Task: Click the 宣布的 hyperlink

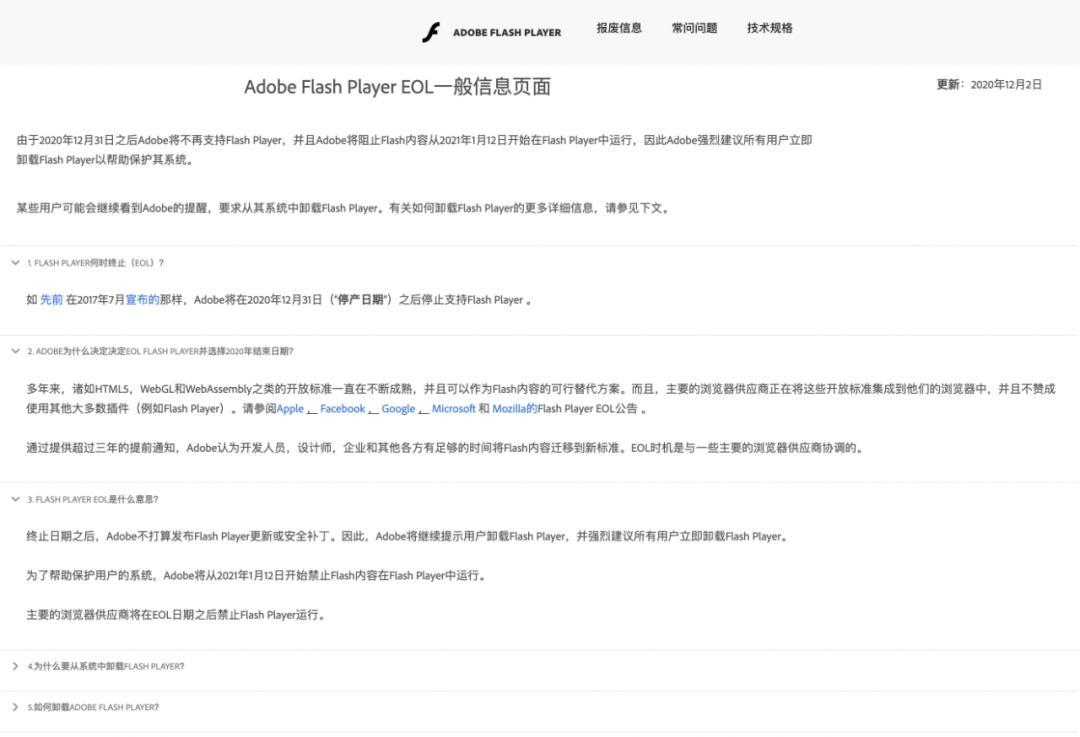Action: click(x=142, y=300)
